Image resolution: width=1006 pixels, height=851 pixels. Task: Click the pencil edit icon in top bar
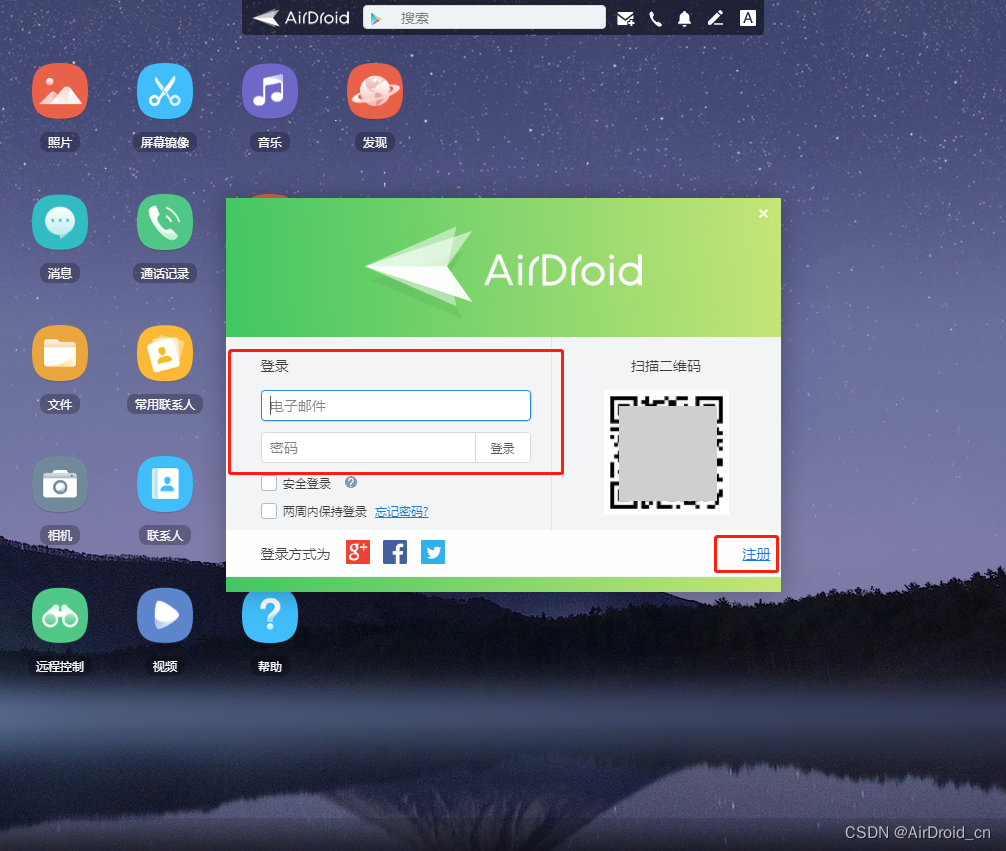(x=715, y=18)
